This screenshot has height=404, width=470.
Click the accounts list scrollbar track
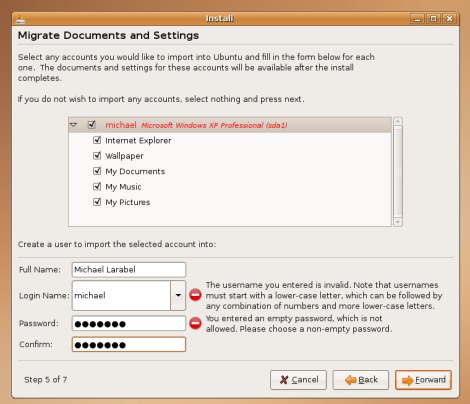click(x=398, y=172)
